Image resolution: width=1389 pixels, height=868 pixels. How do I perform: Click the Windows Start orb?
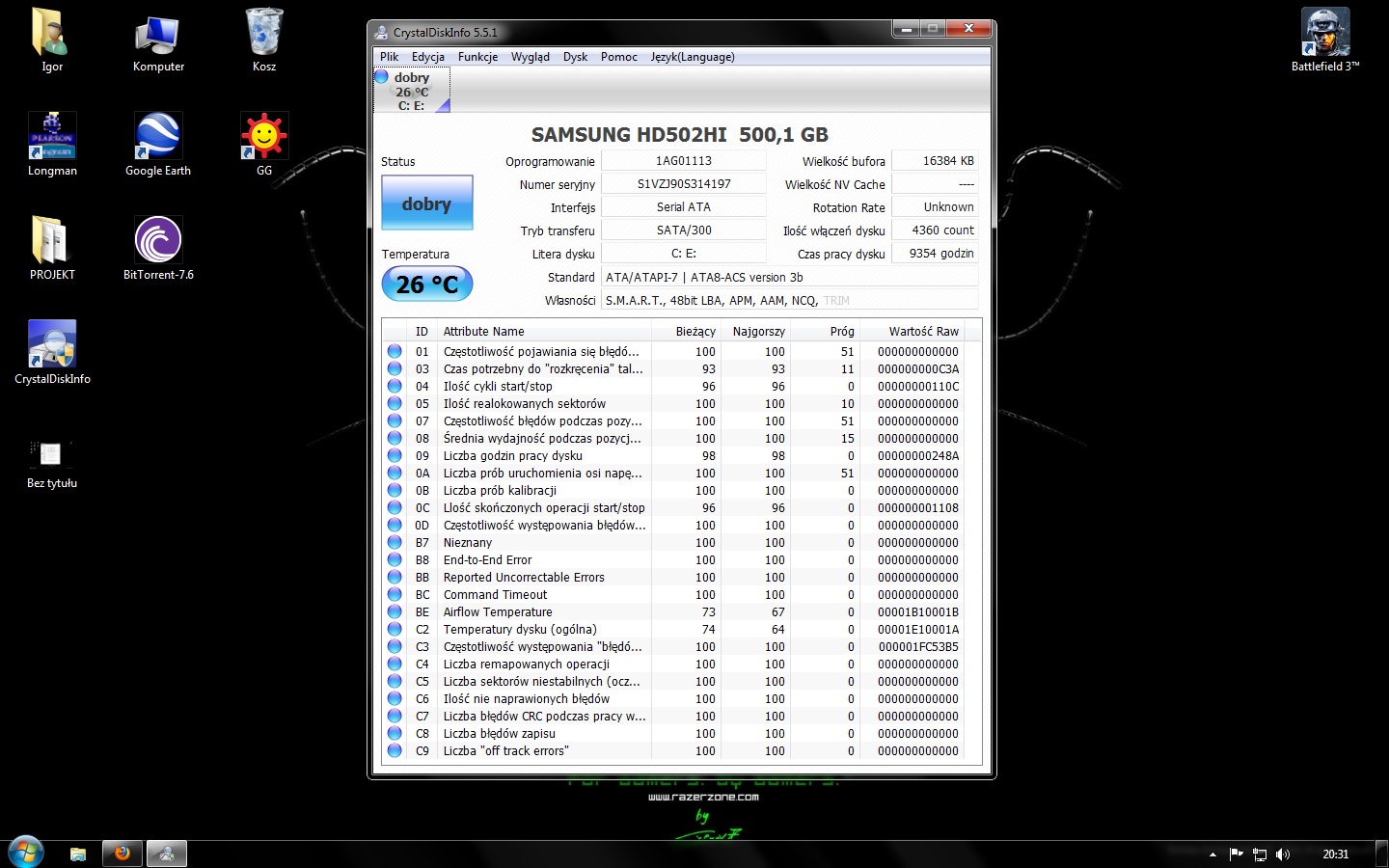(x=26, y=853)
